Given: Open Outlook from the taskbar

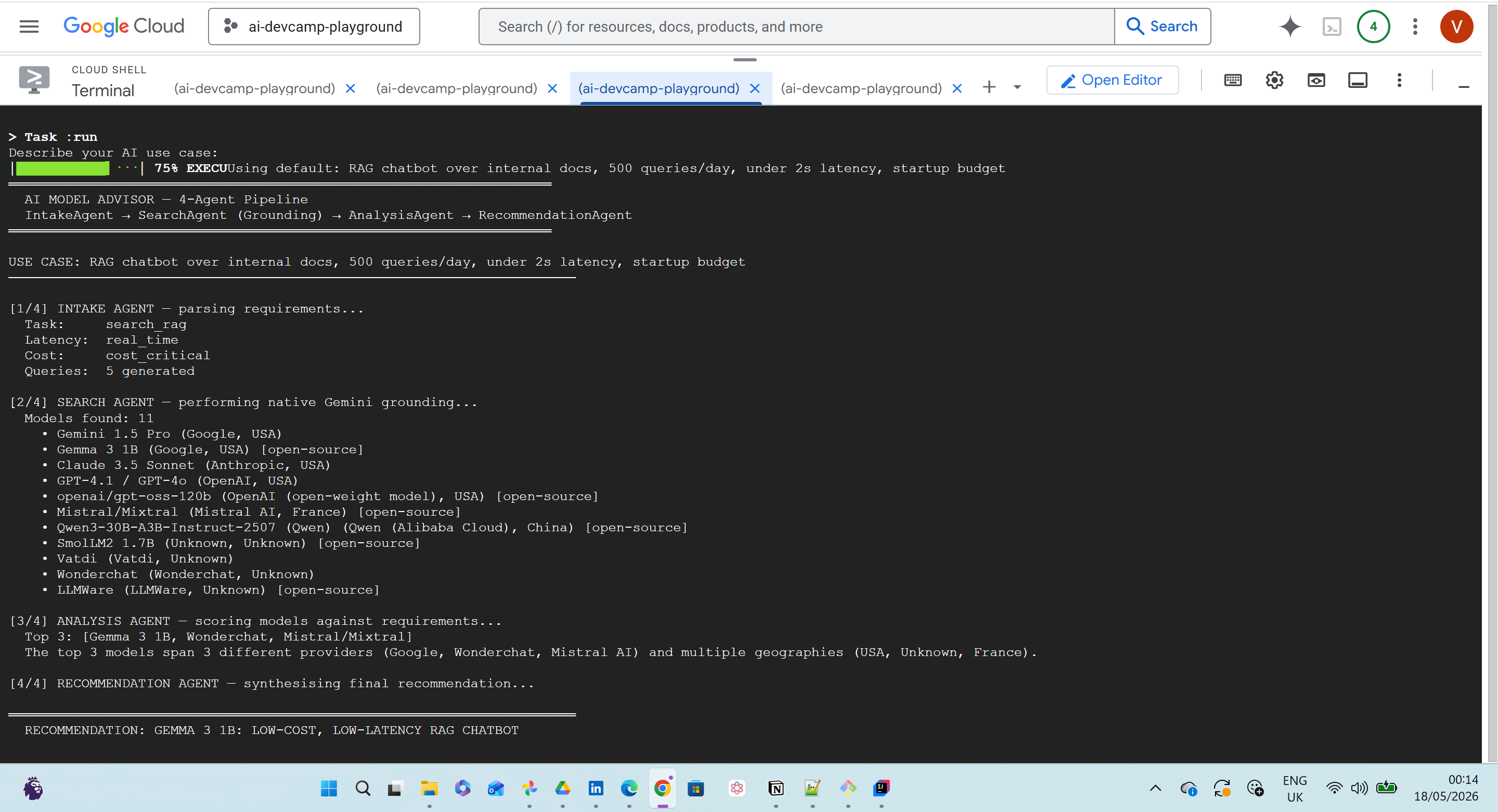Looking at the screenshot, I should pyautogui.click(x=496, y=788).
